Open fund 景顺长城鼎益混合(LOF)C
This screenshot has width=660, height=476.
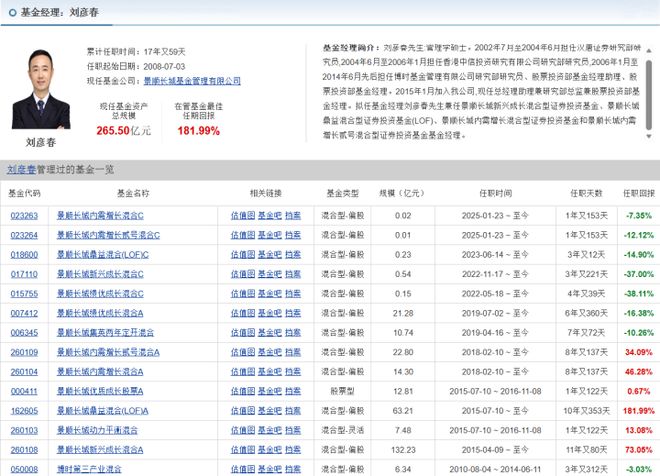[x=103, y=255]
